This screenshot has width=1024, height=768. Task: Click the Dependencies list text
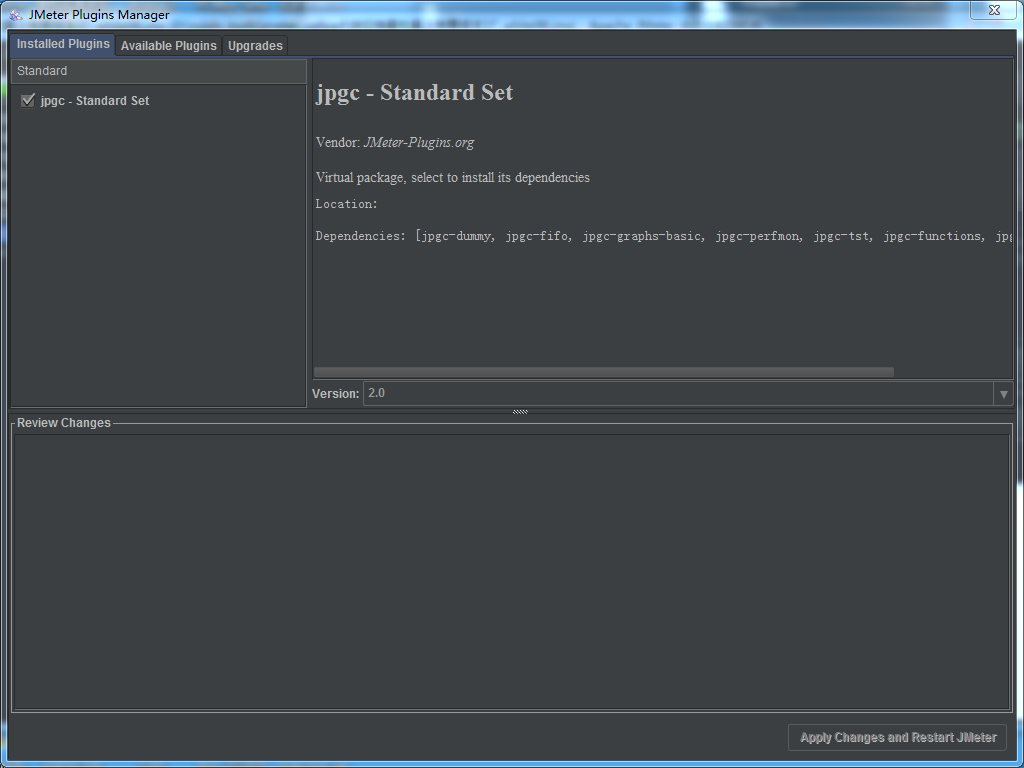tap(664, 236)
